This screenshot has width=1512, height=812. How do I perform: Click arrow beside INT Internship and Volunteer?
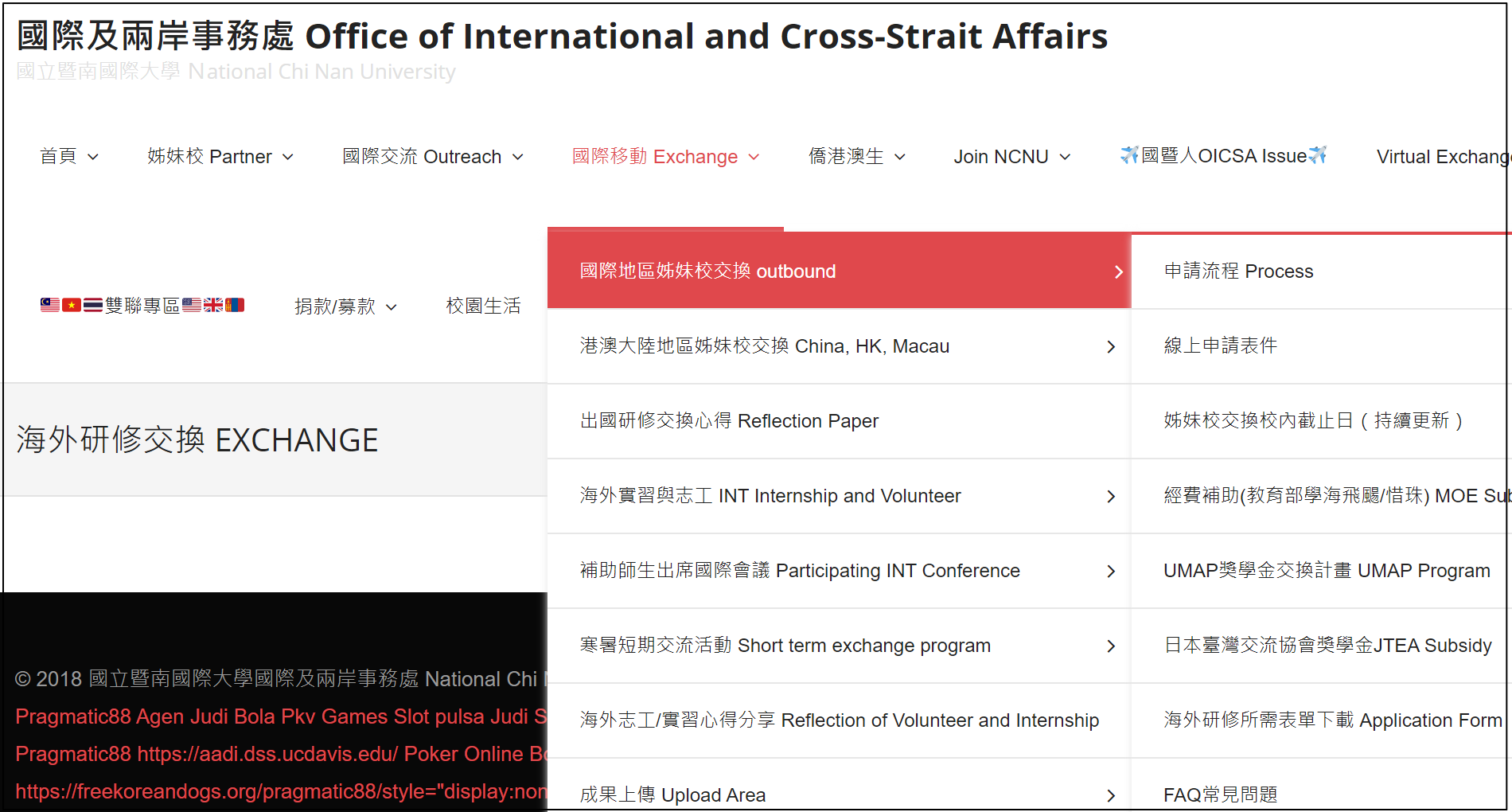(1111, 497)
